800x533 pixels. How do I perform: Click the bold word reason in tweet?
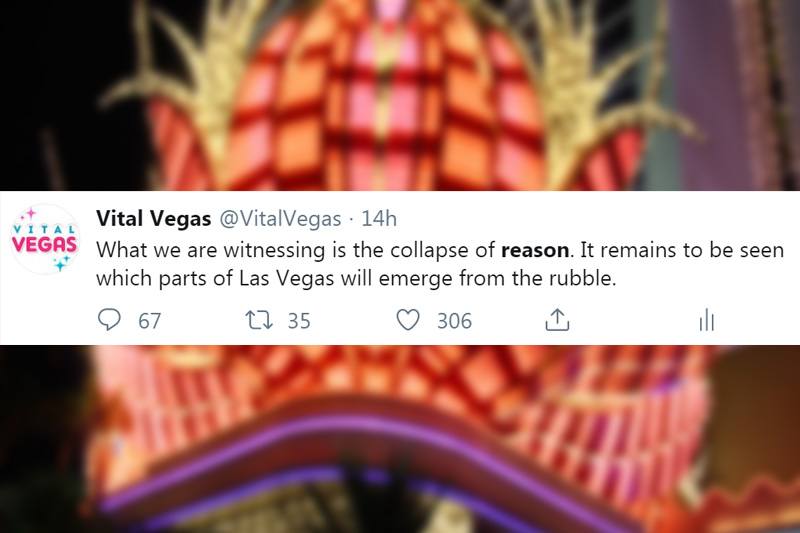click(x=535, y=250)
